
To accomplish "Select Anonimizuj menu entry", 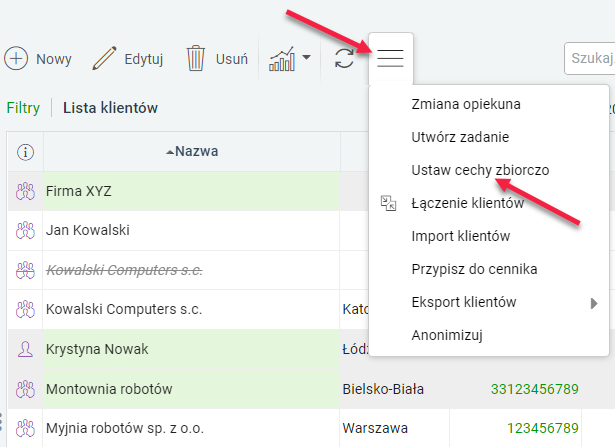I will pos(447,335).
